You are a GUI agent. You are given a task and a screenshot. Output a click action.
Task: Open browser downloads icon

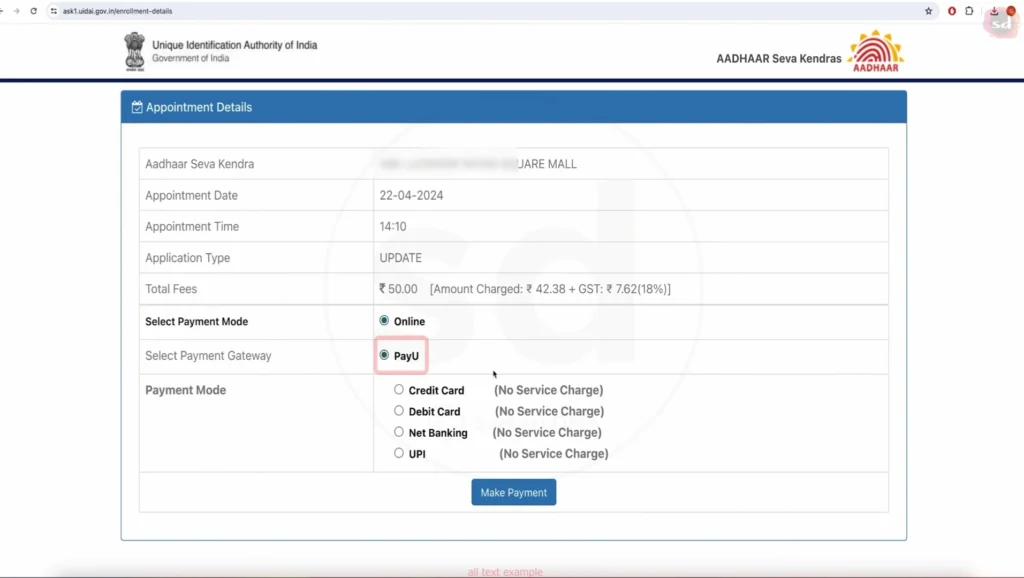pyautogui.click(x=994, y=11)
